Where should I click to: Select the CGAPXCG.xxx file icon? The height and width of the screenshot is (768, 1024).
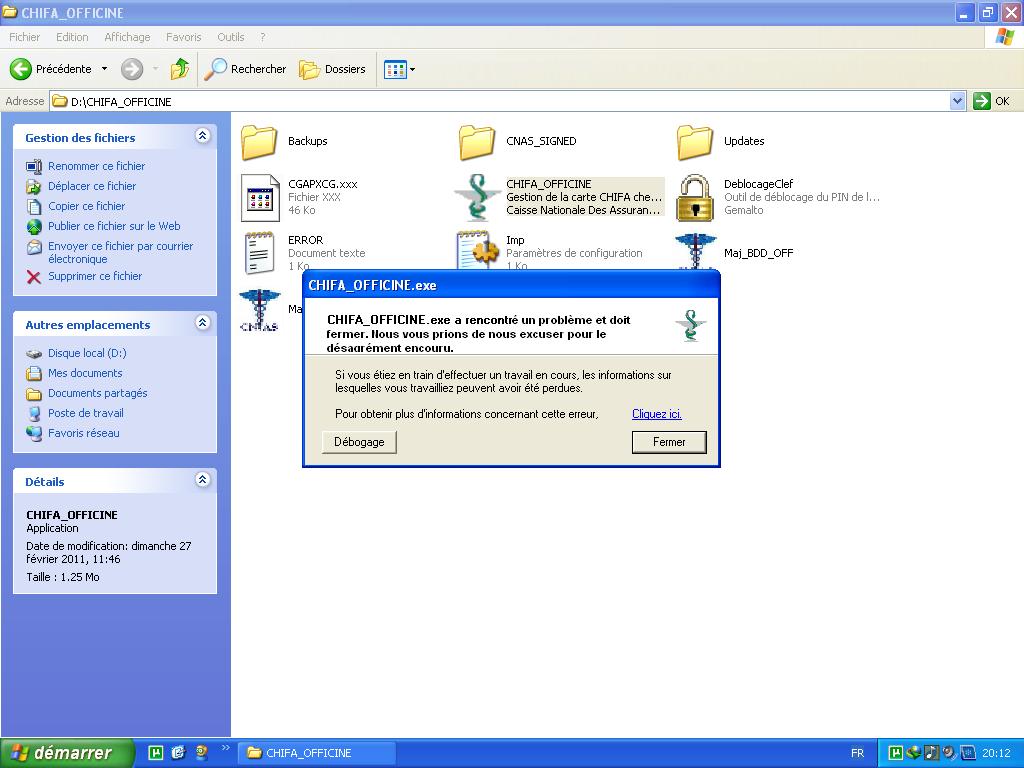coord(260,197)
